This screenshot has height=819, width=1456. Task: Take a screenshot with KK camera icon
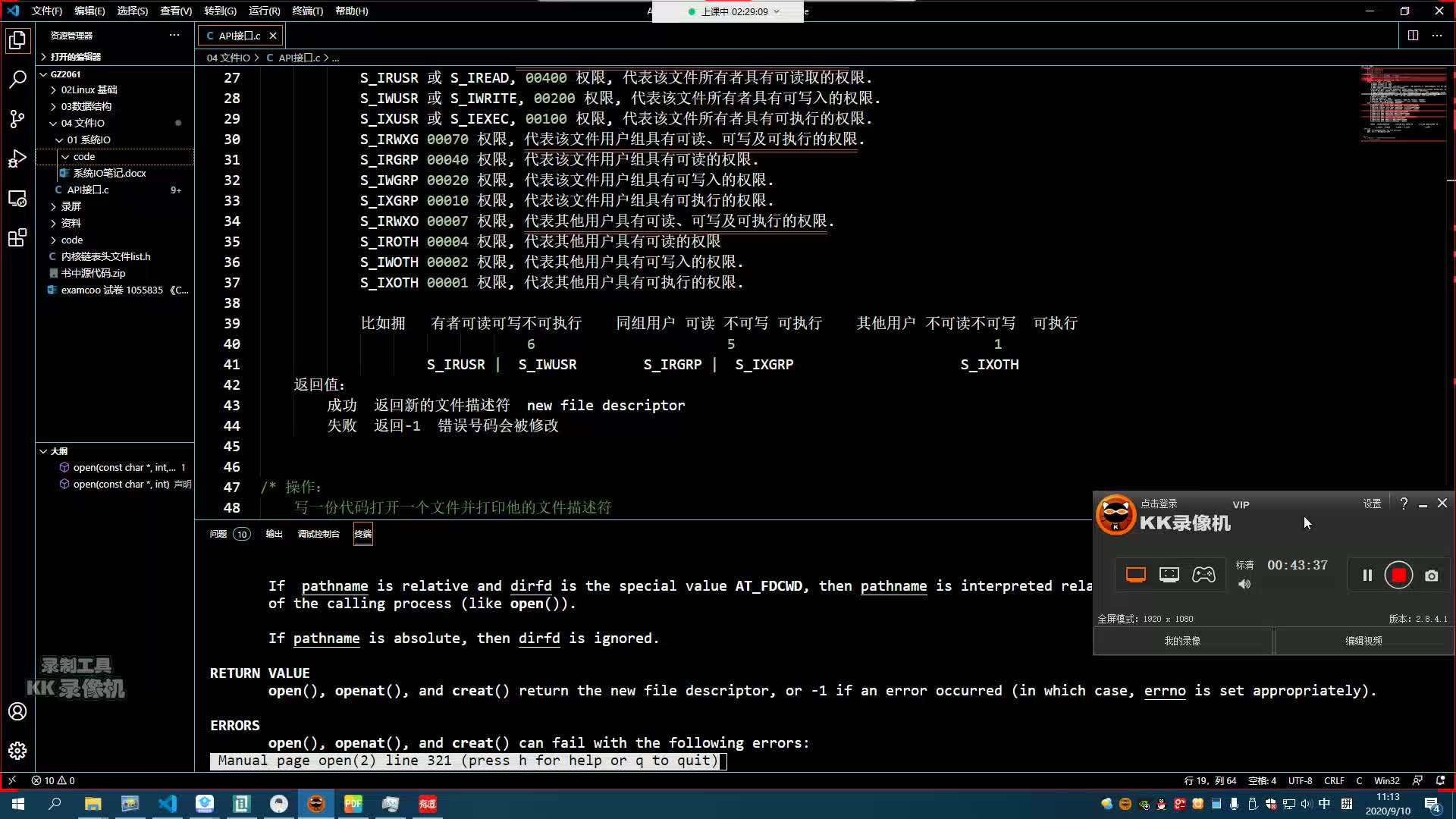tap(1431, 576)
